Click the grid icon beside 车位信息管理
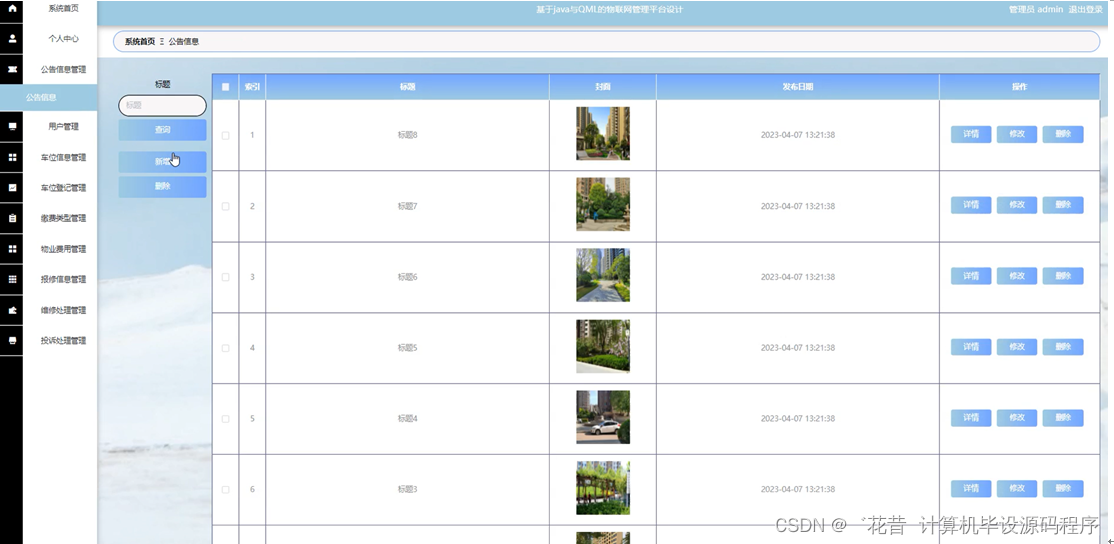This screenshot has width=1114, height=544. pyautogui.click(x=12, y=157)
